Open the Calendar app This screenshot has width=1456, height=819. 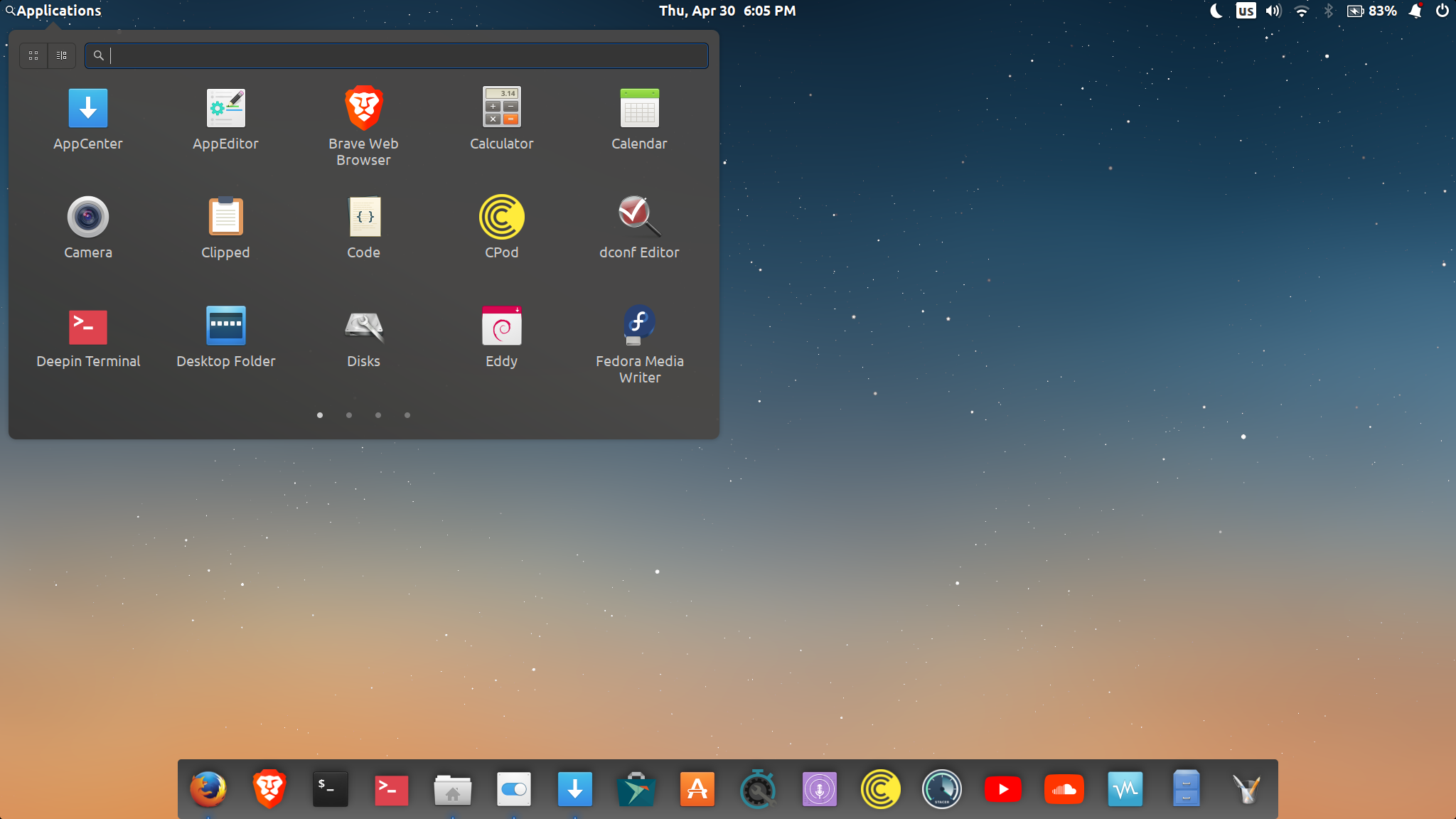[639, 119]
